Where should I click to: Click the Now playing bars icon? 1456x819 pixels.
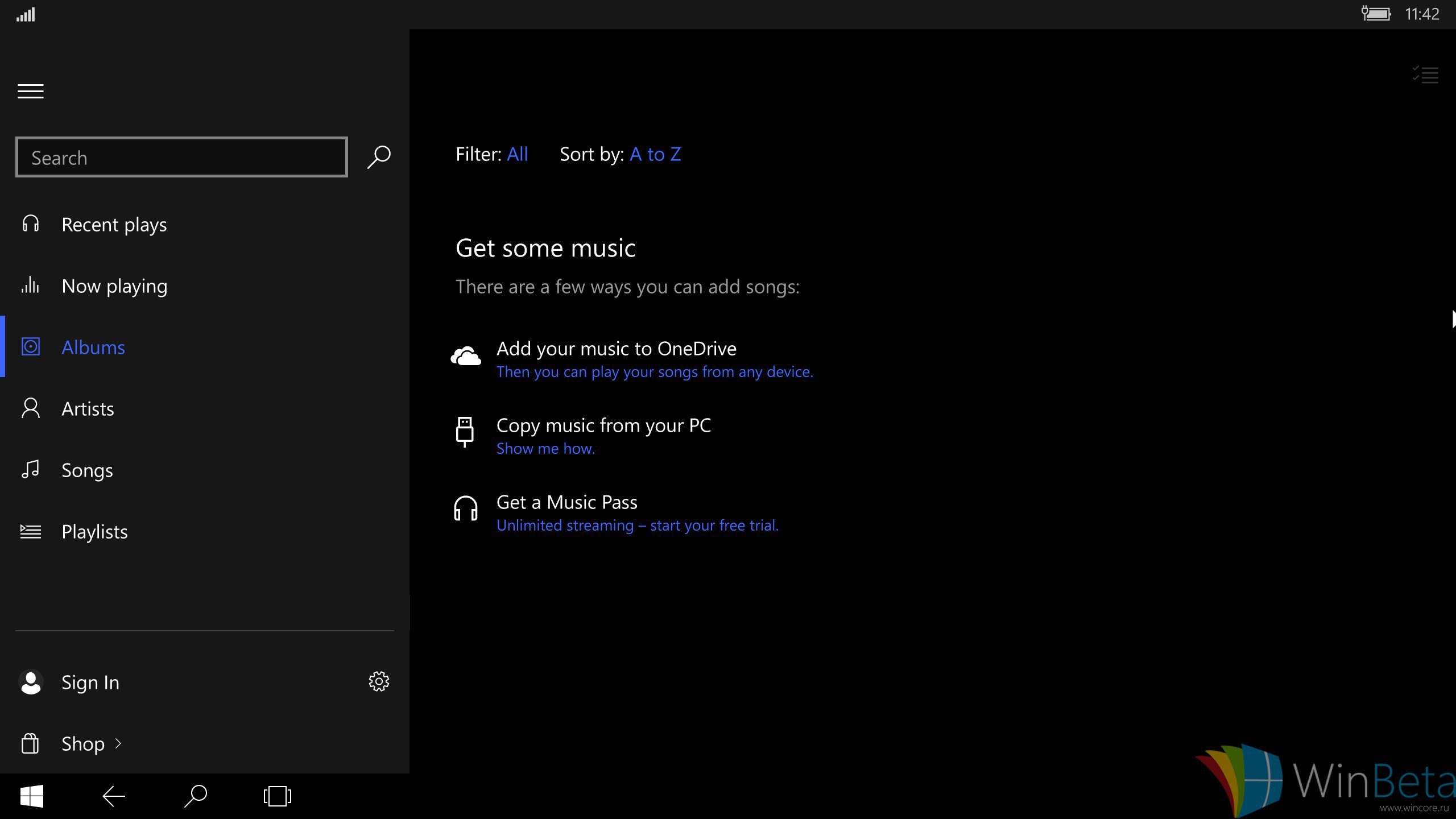(x=31, y=284)
